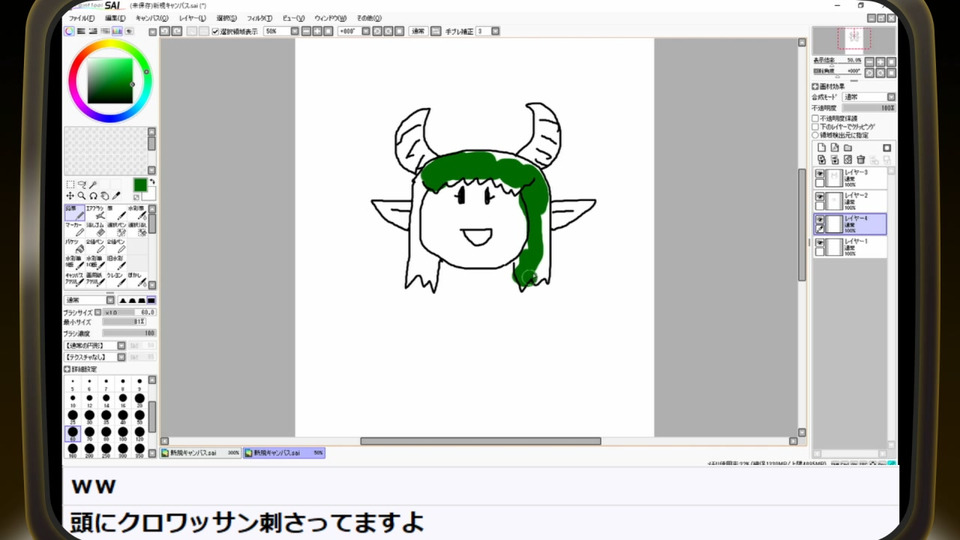Open the rotation angle dropdown
Screen dimensions: 960x540
click(366, 31)
